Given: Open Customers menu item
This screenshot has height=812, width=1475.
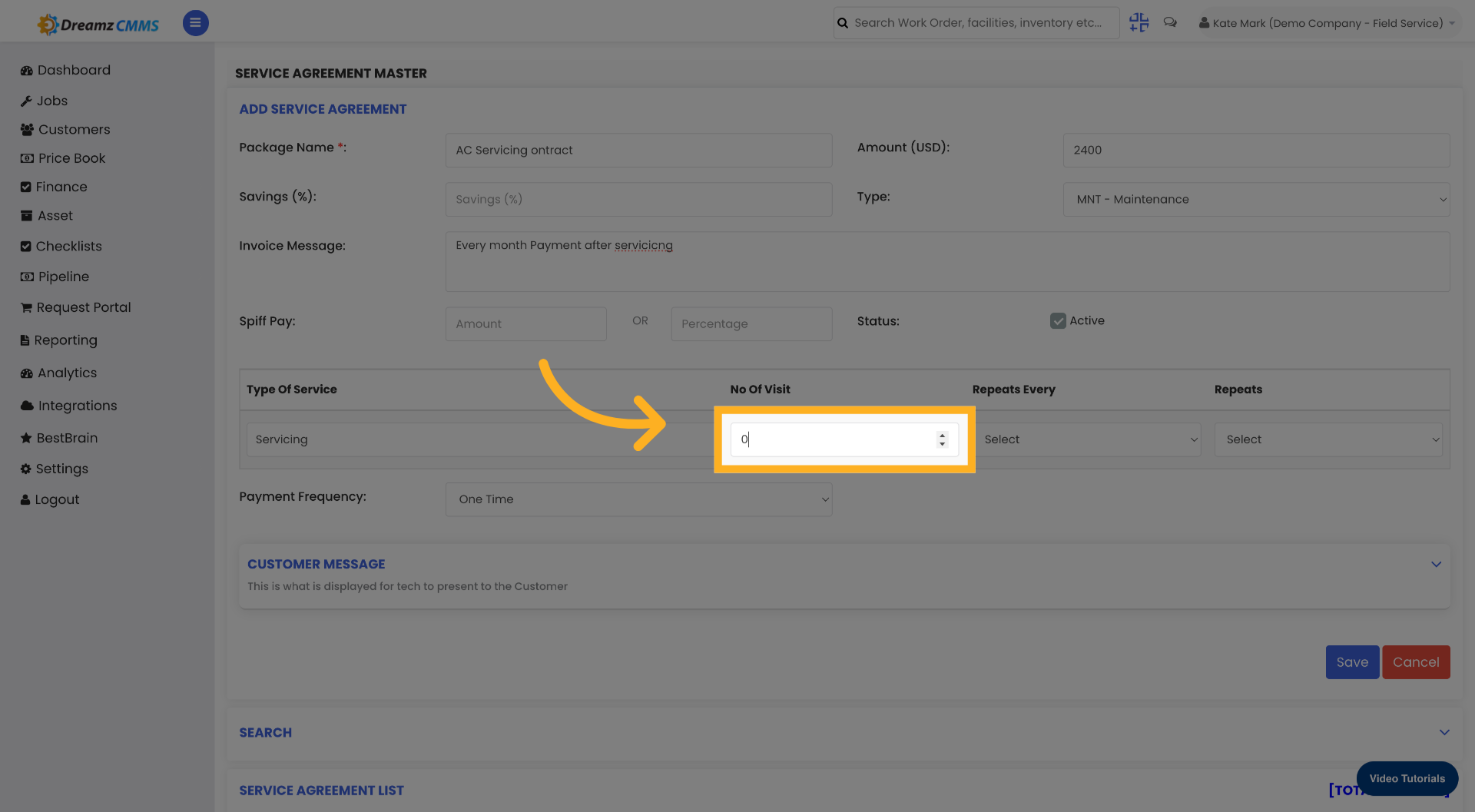Looking at the screenshot, I should [75, 130].
